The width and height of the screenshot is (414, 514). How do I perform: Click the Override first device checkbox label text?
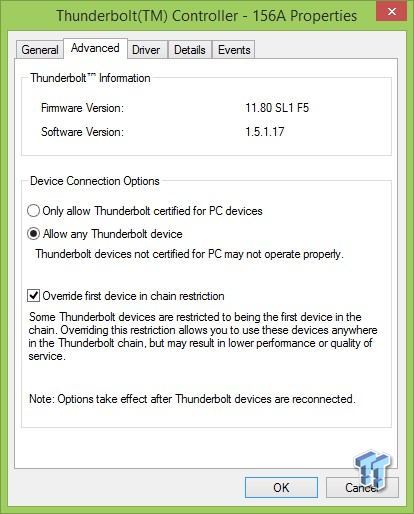(x=133, y=296)
